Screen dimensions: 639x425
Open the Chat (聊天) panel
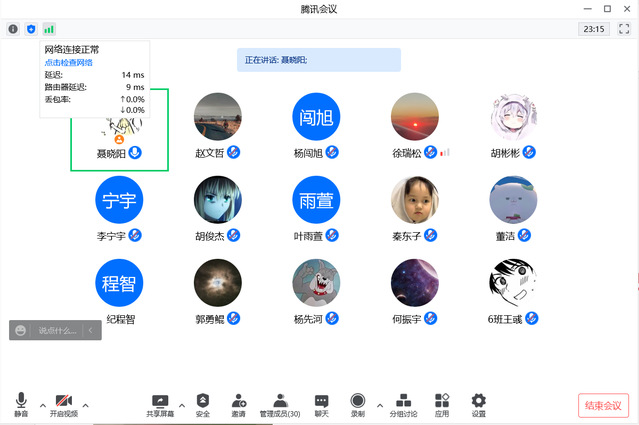point(321,404)
